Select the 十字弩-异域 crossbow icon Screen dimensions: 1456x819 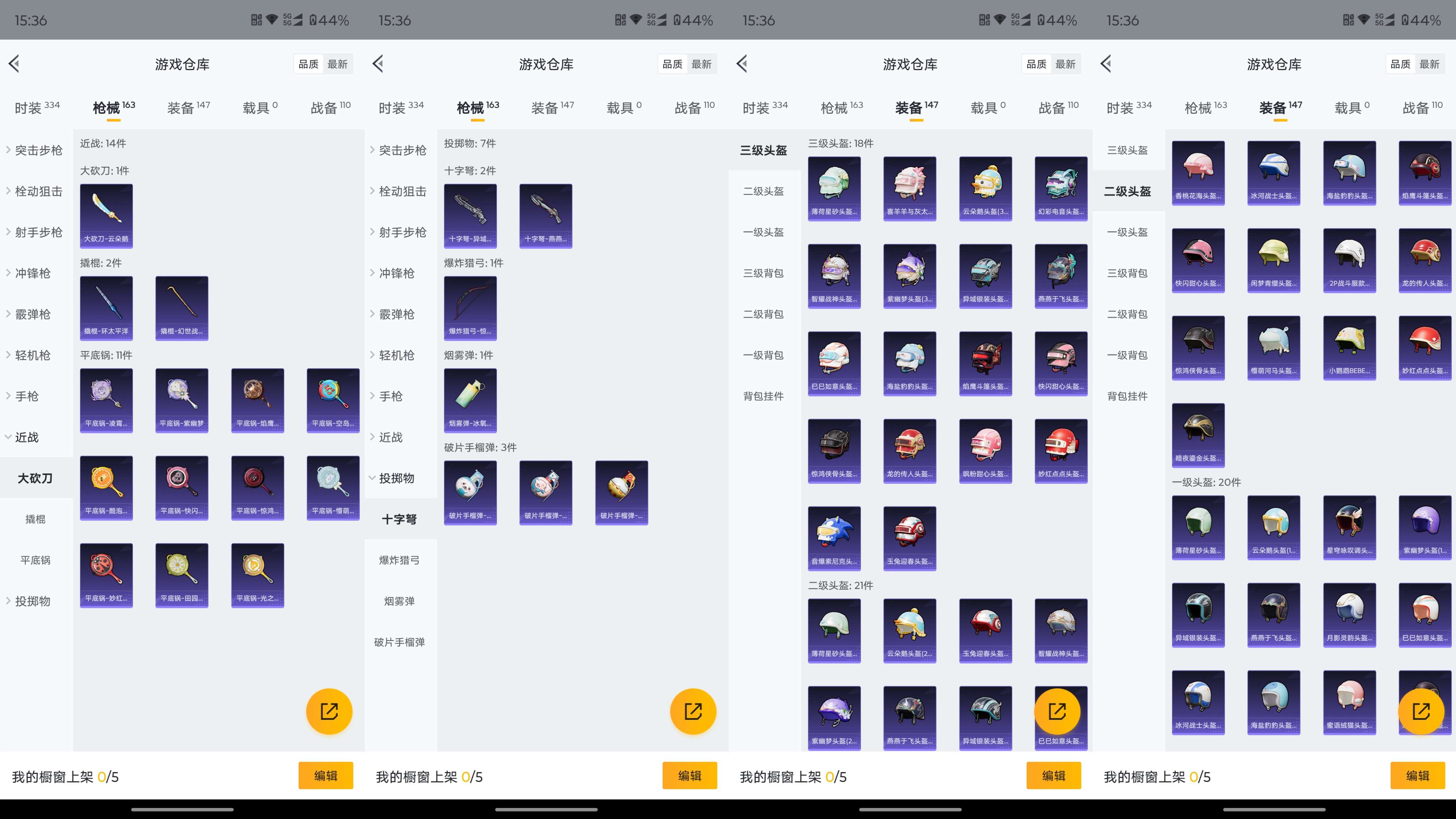coord(470,216)
